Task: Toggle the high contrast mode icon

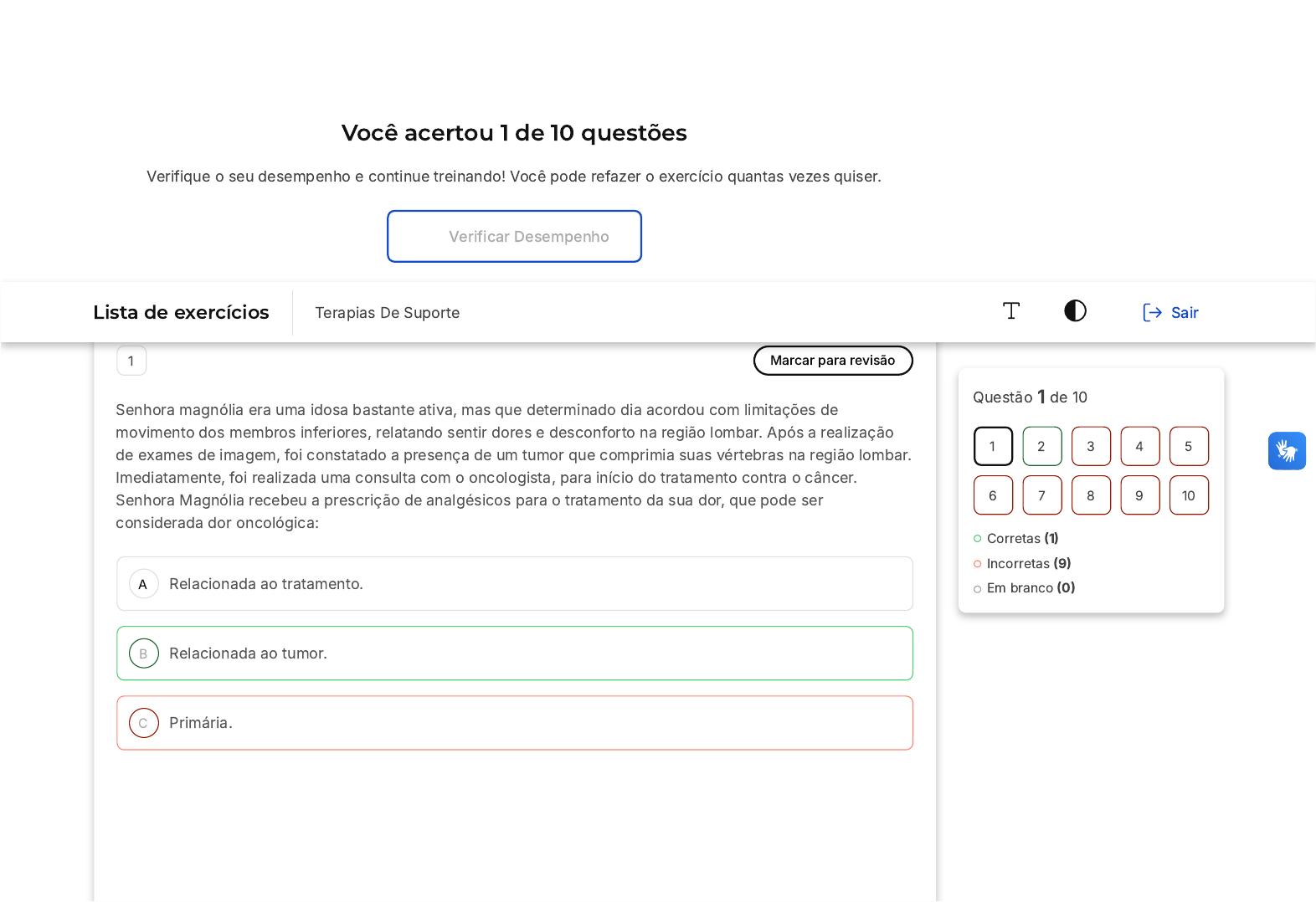Action: [x=1075, y=311]
